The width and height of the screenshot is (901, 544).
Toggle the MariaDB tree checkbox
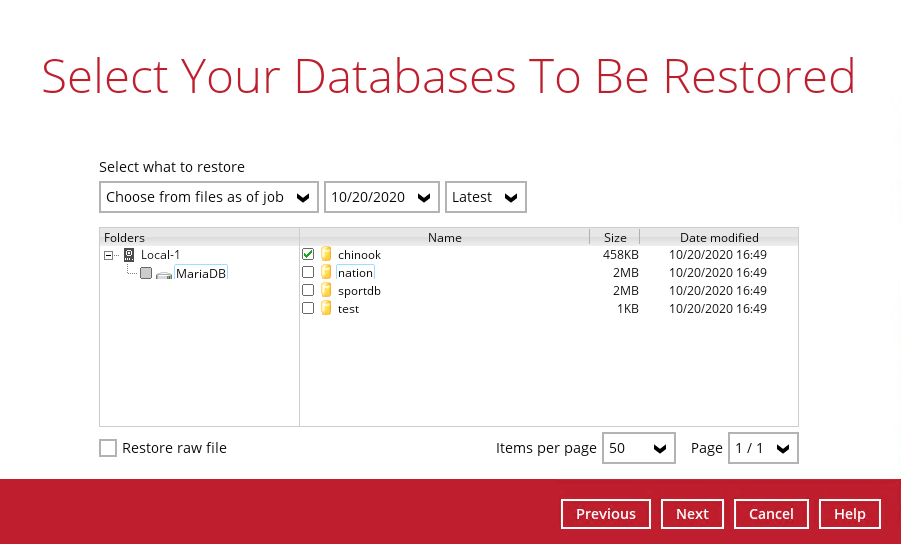(x=146, y=274)
